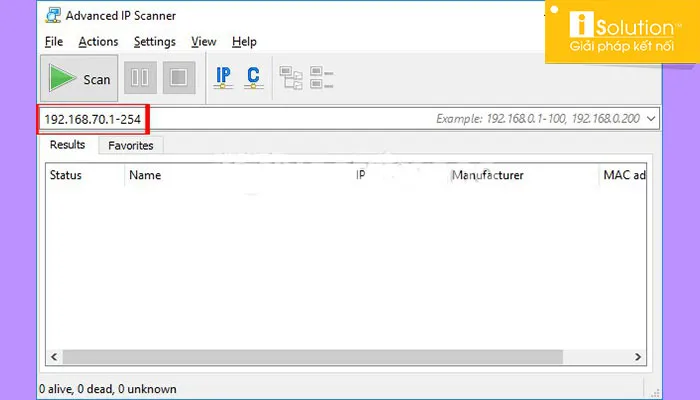The width and height of the screenshot is (700, 400).
Task: Click the collapse all list icon
Action: point(321,78)
